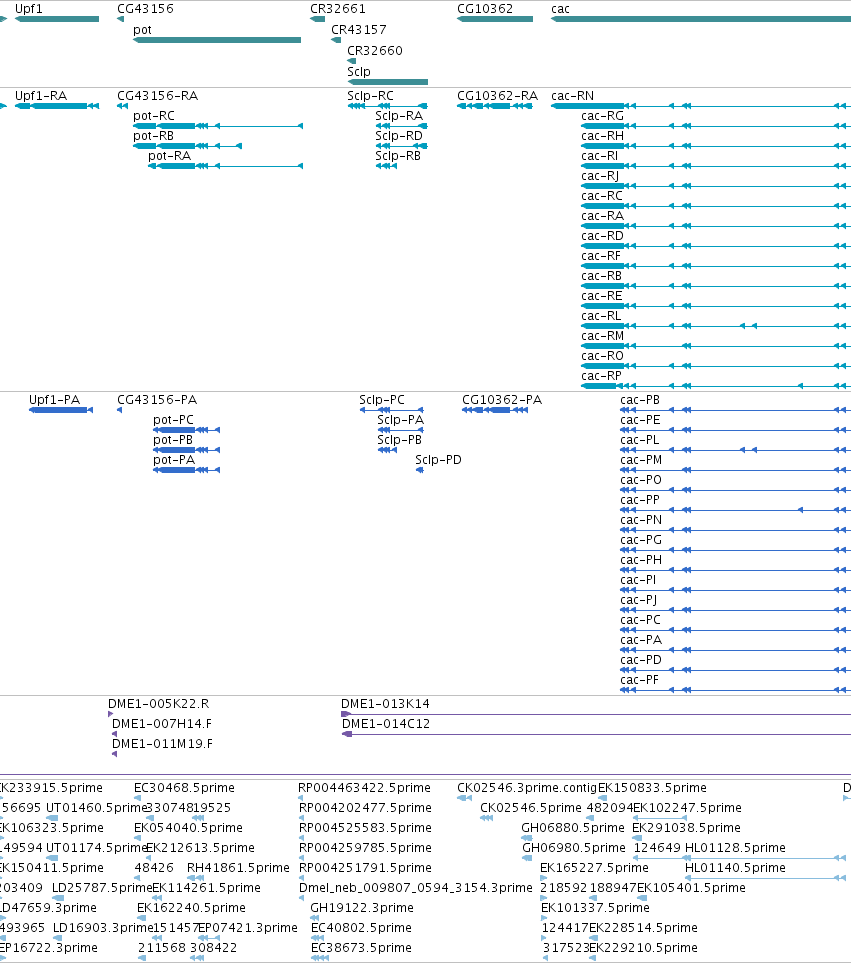Select the cac-RO transcript label
Viewport: 851px width, 963px height.
tap(602, 356)
